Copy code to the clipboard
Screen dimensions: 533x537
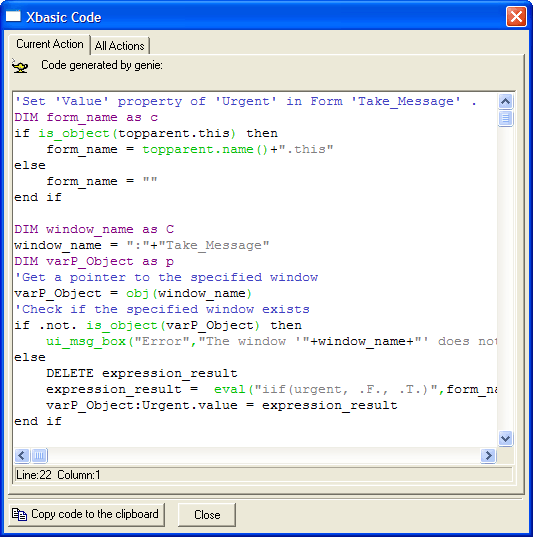86,514
